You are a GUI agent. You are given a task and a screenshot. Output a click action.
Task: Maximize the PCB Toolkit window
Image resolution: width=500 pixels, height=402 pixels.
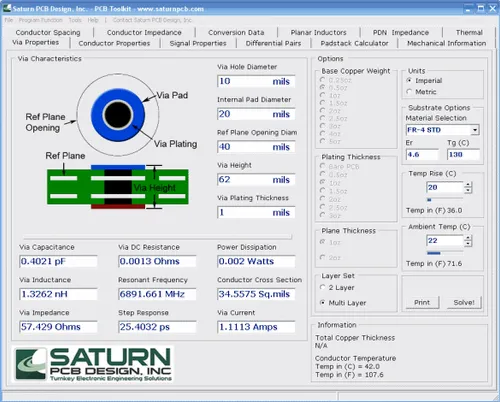[480, 8]
